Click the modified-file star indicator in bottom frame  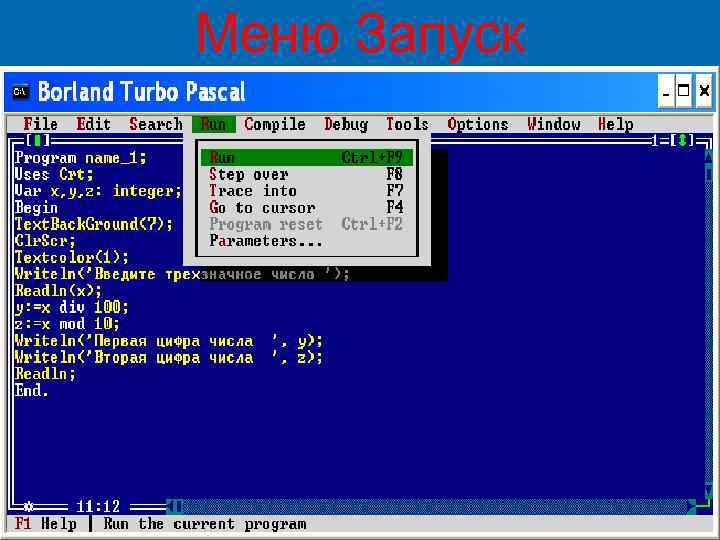pos(28,507)
